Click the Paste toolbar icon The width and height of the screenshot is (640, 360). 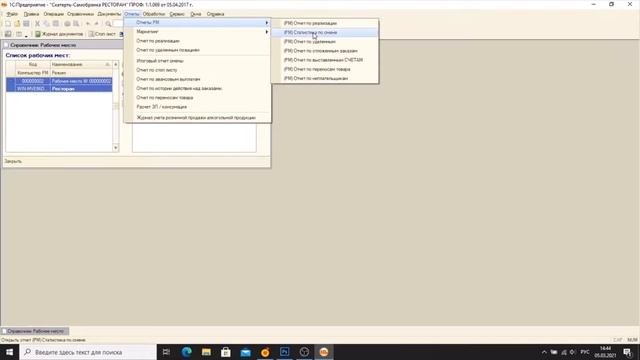coord(56,24)
